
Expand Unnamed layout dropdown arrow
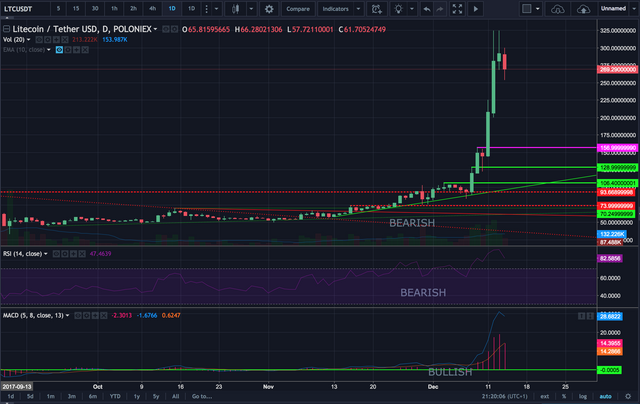tap(634, 9)
